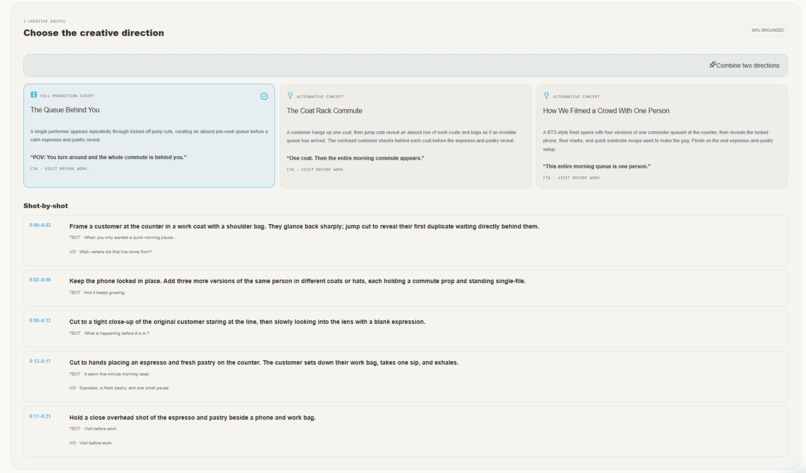This screenshot has width=806, height=473.
Task: Click the VO line "Visit before work." in the last shot
Action: (x=90, y=443)
